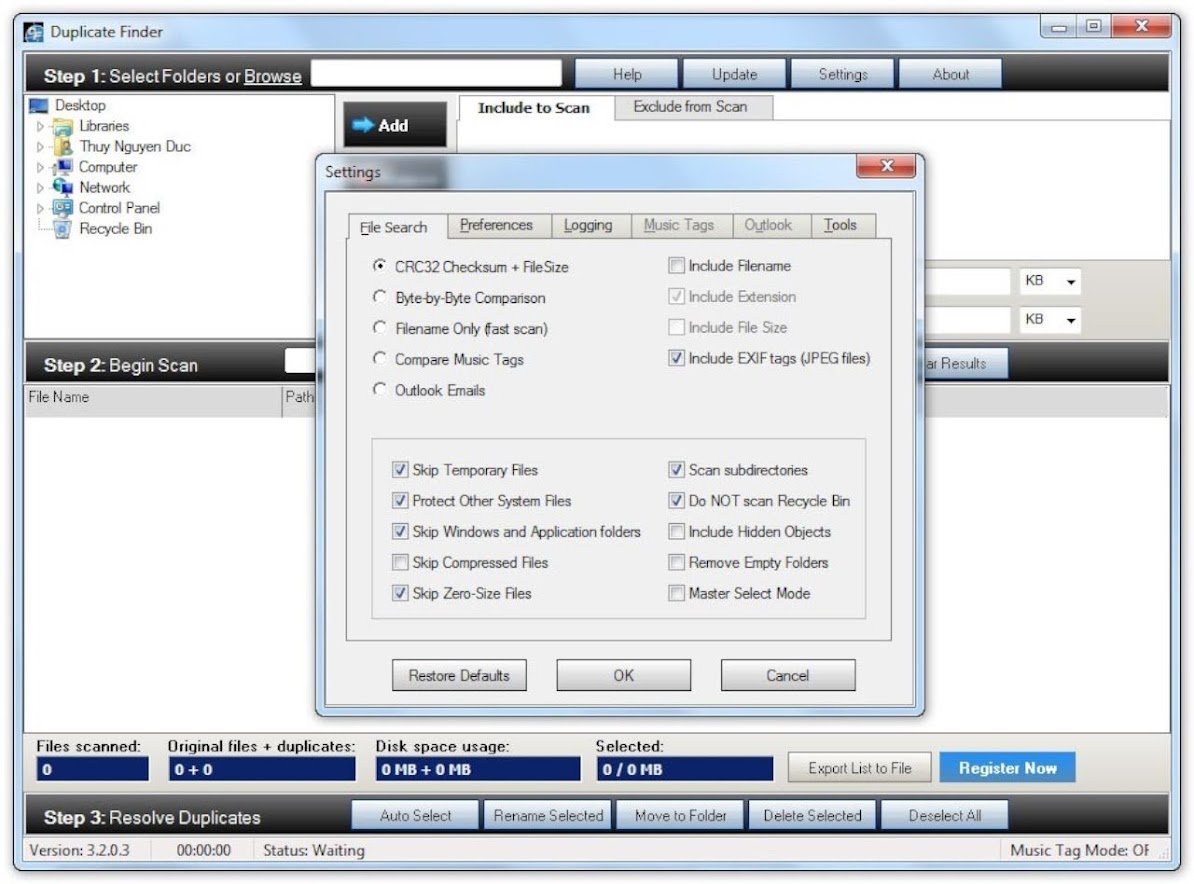Click Delete Selected button
Image resolution: width=1194 pixels, height=884 pixels.
point(812,815)
